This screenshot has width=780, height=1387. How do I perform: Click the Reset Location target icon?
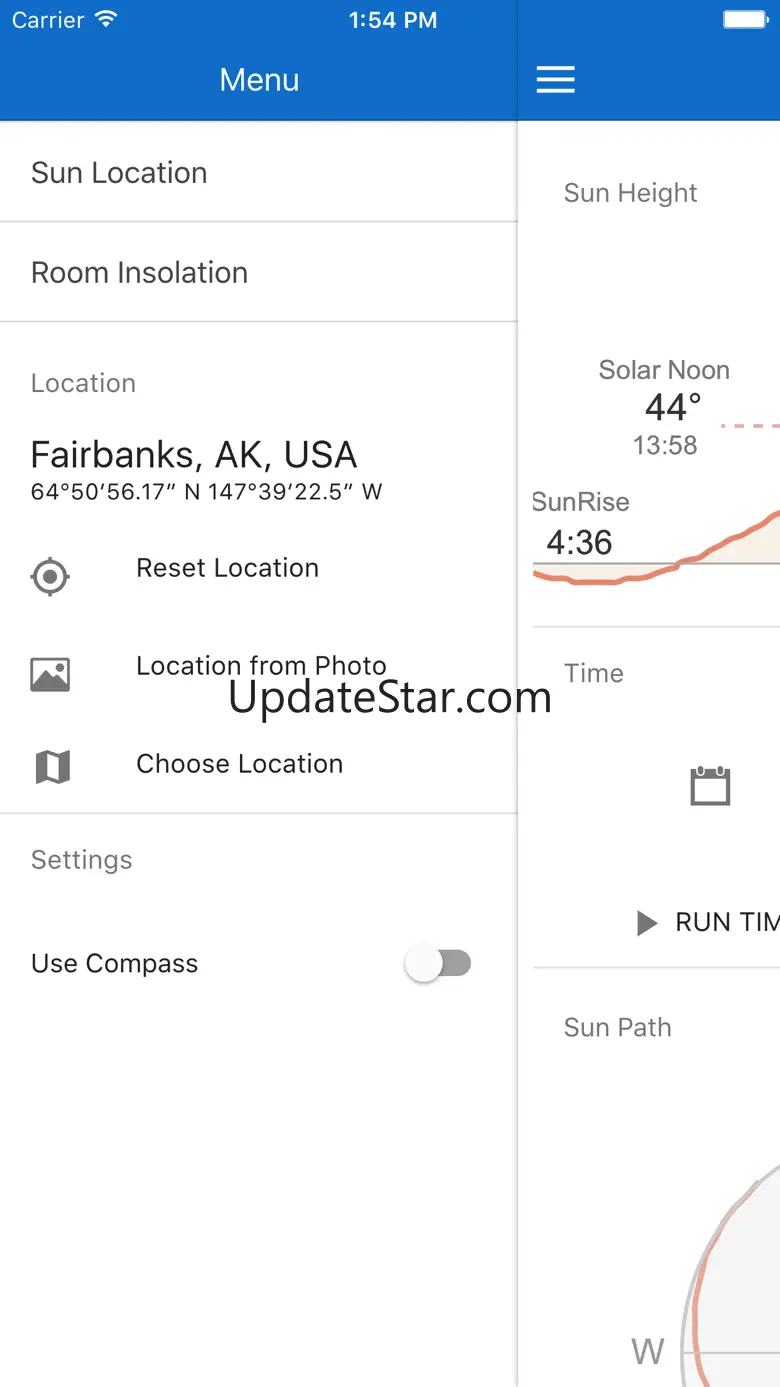50,577
